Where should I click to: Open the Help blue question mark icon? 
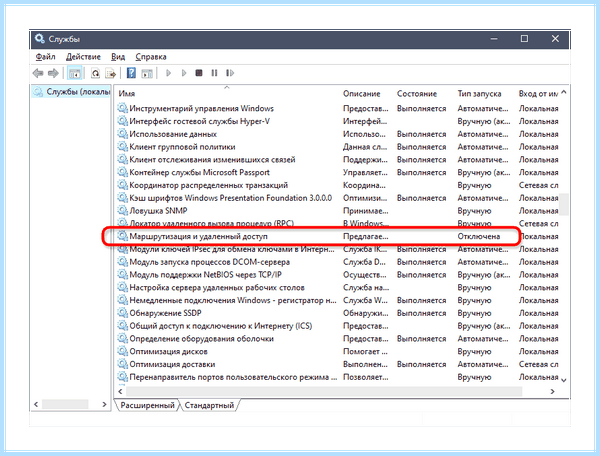click(131, 73)
